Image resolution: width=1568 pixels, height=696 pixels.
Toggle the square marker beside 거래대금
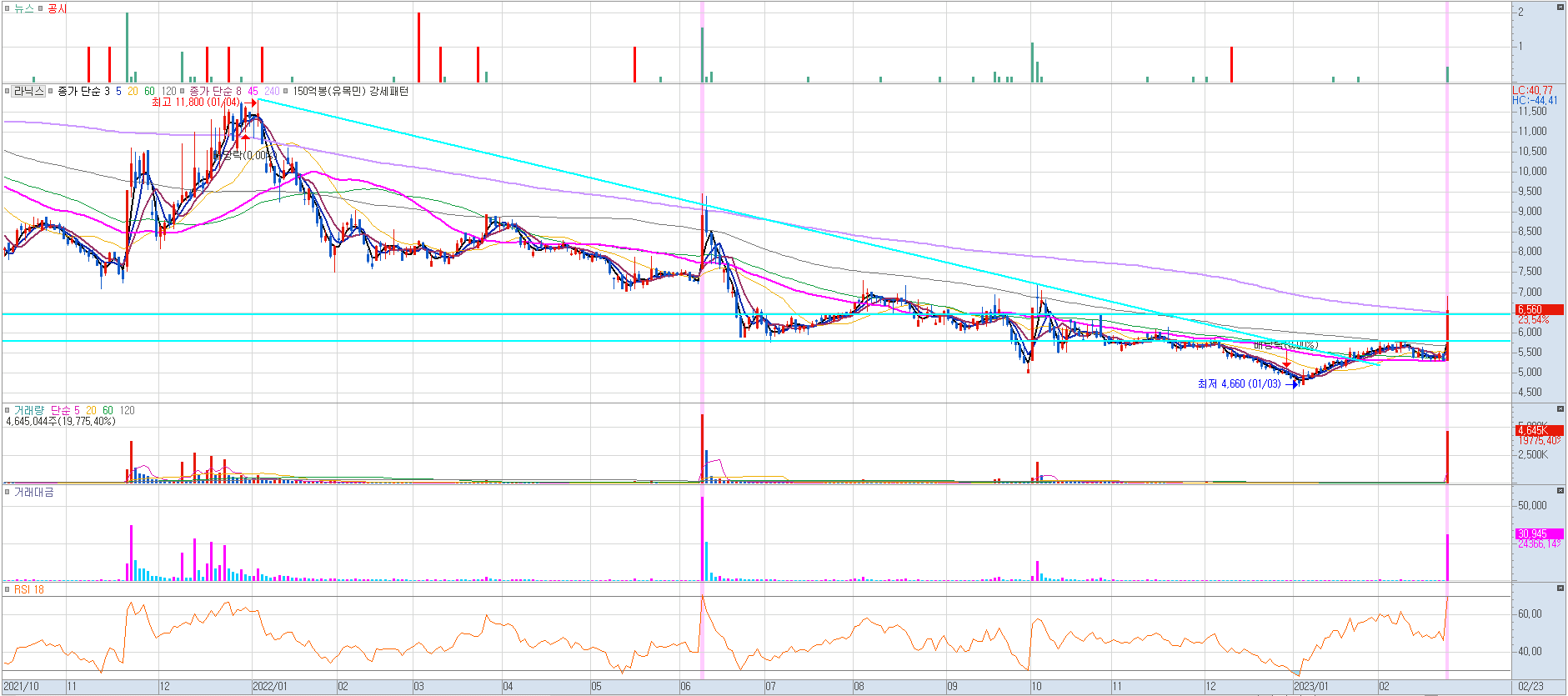click(x=8, y=492)
